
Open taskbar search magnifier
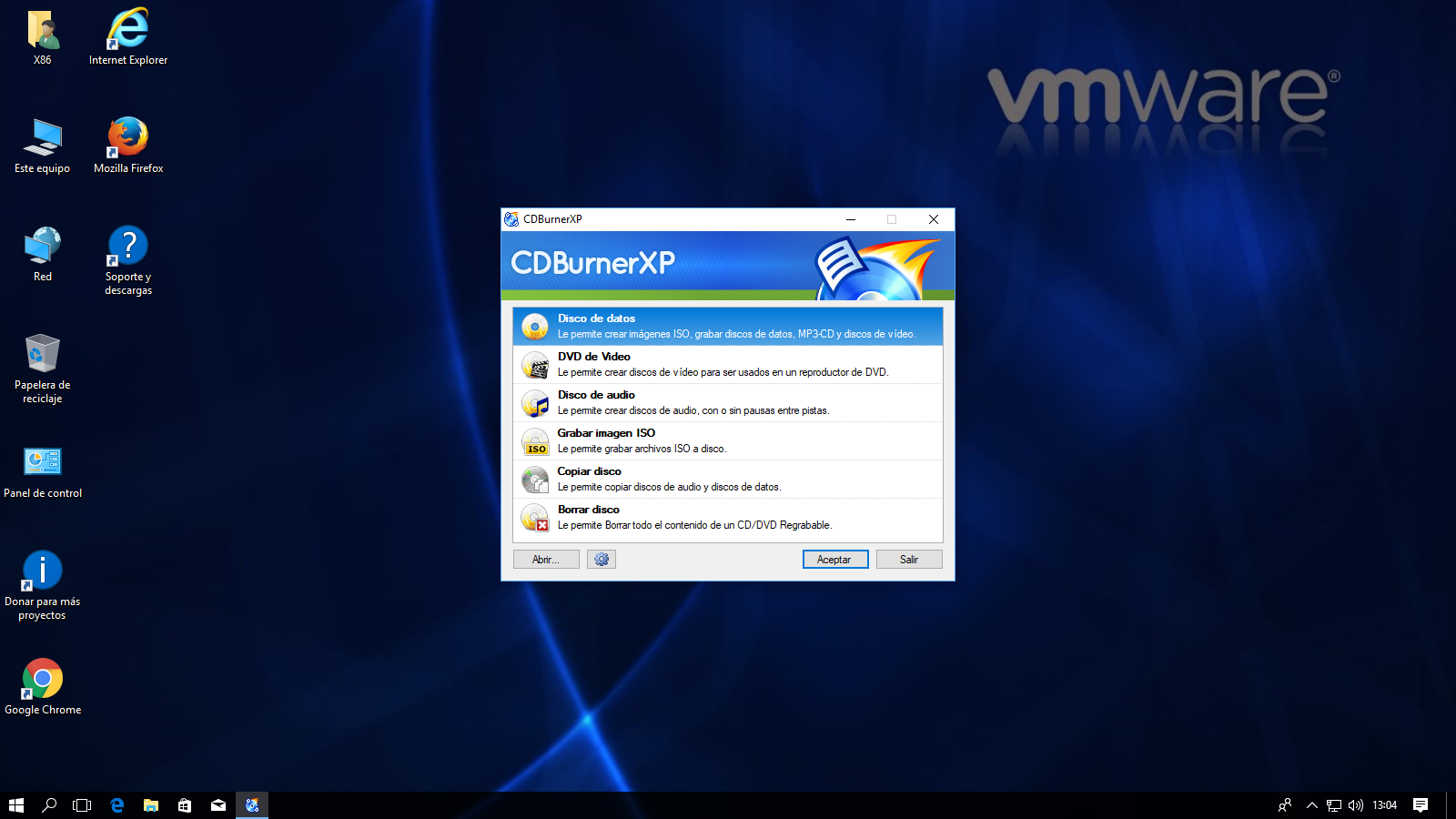[x=49, y=805]
